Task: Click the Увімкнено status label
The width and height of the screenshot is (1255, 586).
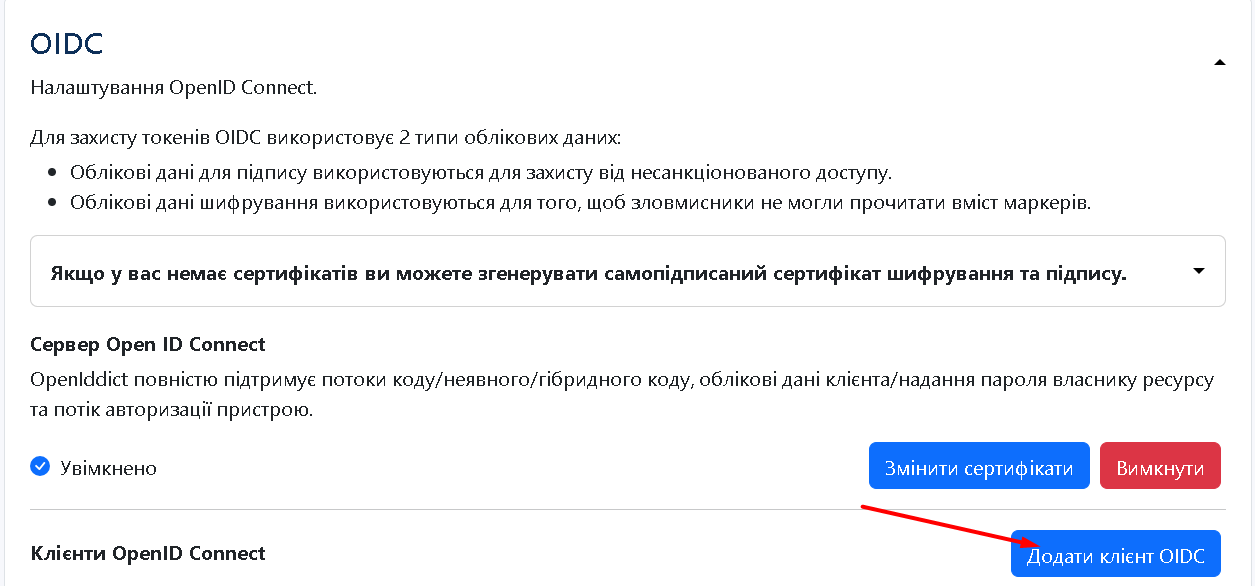Action: [108, 468]
